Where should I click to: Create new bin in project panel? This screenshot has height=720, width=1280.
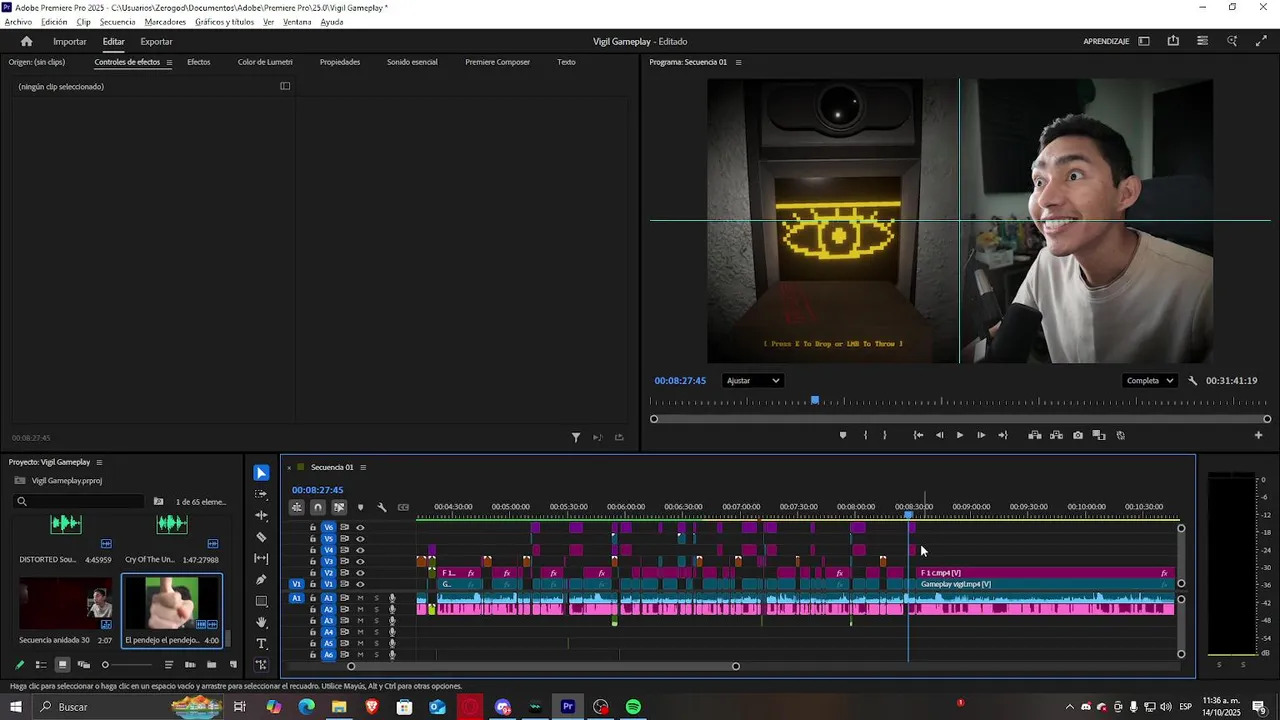211,665
